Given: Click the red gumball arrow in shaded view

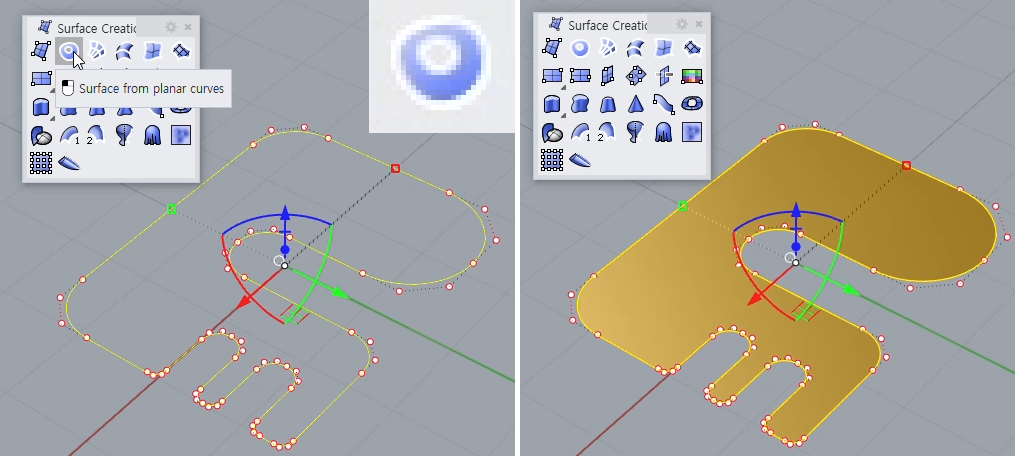Looking at the screenshot, I should point(754,300).
